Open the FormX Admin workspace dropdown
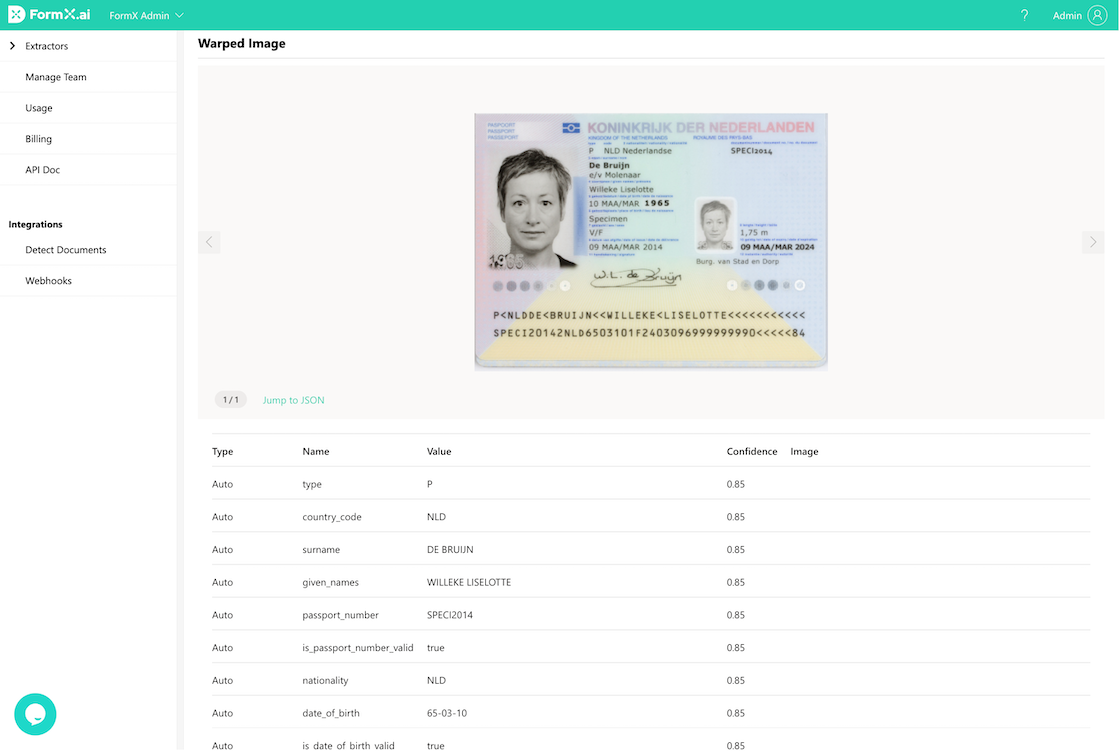 (x=146, y=16)
